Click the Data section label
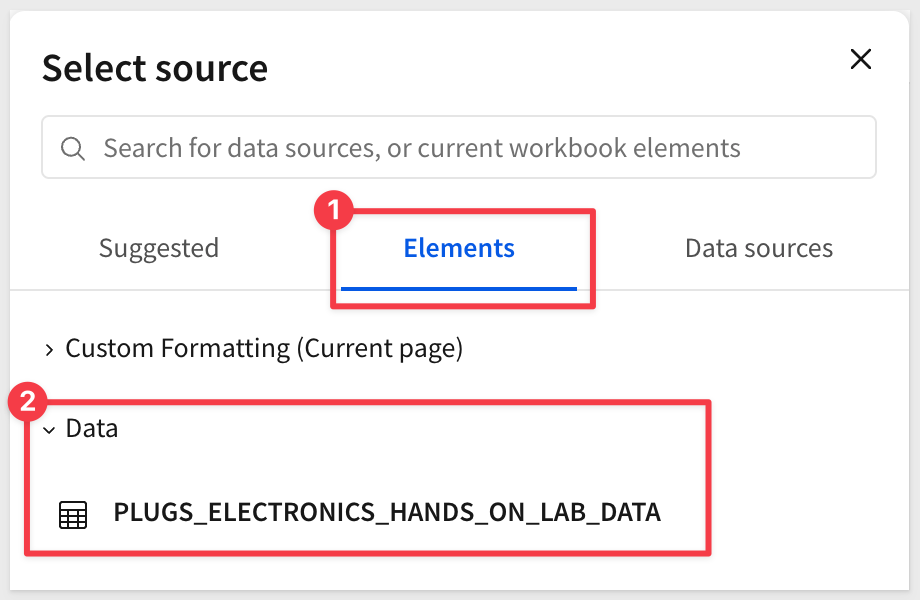920x600 pixels. tap(92, 429)
